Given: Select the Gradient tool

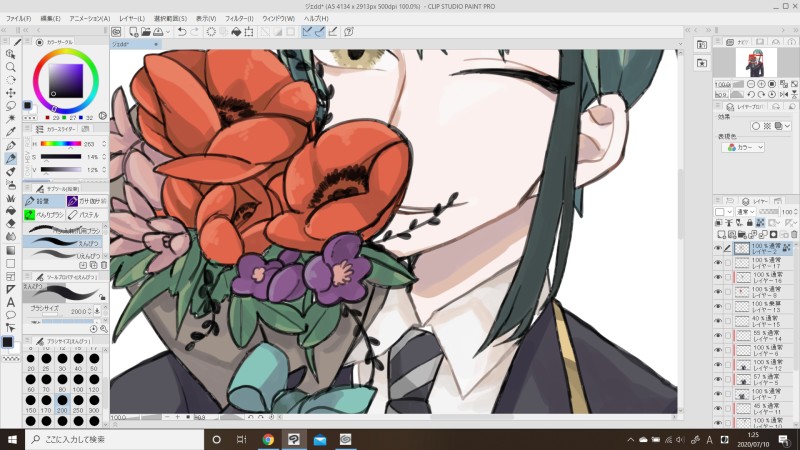Looking at the screenshot, I should click(x=10, y=250).
